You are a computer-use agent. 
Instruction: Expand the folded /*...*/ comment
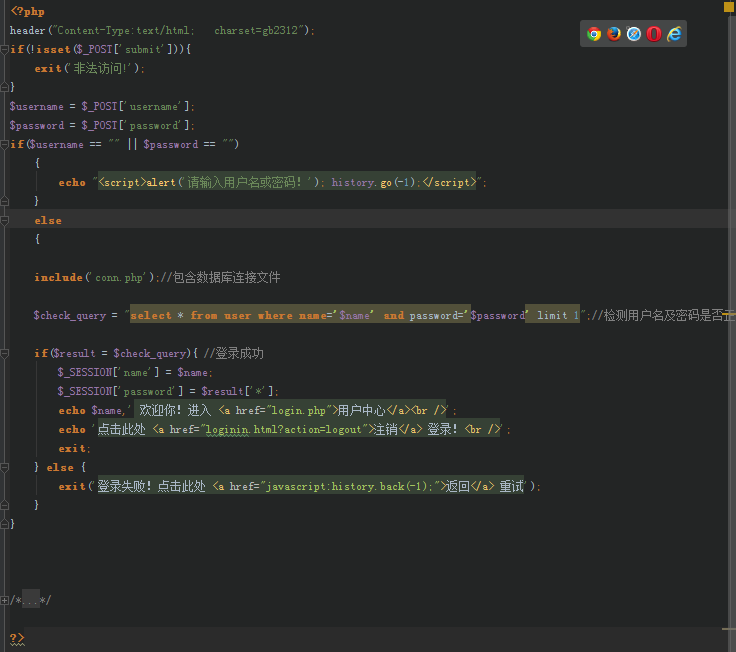(x=4, y=600)
